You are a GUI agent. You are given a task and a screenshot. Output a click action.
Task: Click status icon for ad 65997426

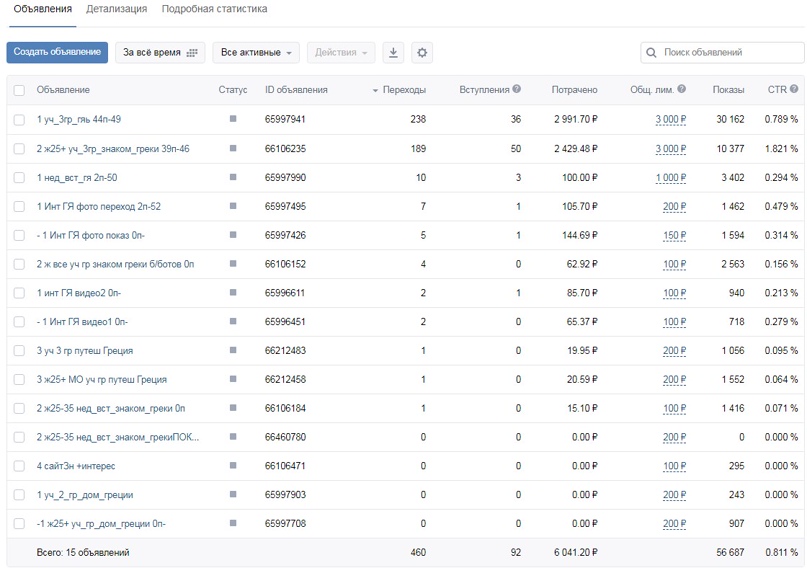point(233,235)
